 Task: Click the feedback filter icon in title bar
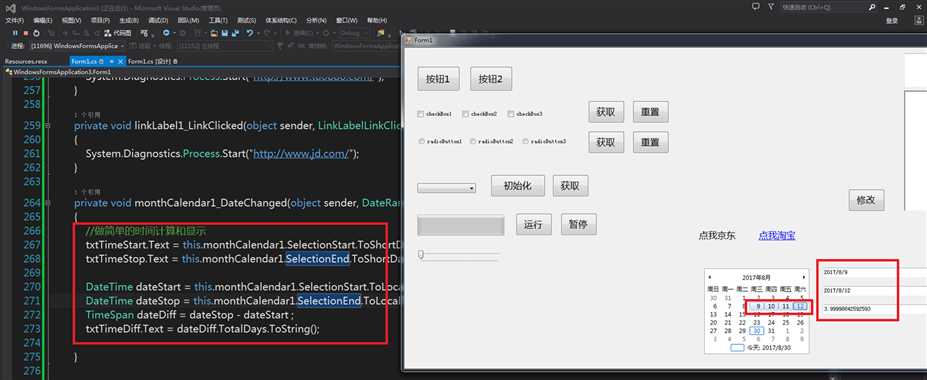[770, 7]
